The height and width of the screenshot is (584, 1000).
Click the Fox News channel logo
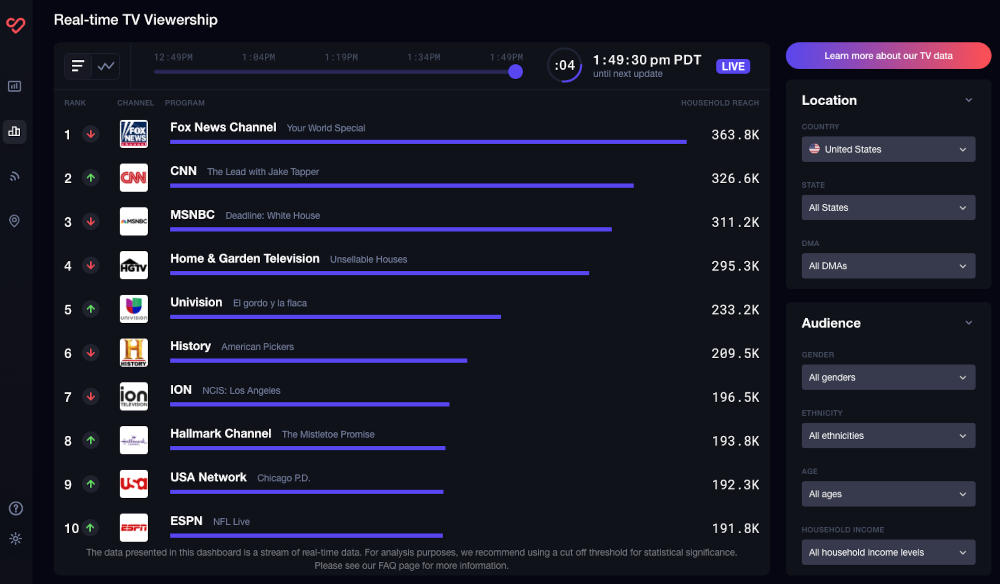(x=134, y=134)
